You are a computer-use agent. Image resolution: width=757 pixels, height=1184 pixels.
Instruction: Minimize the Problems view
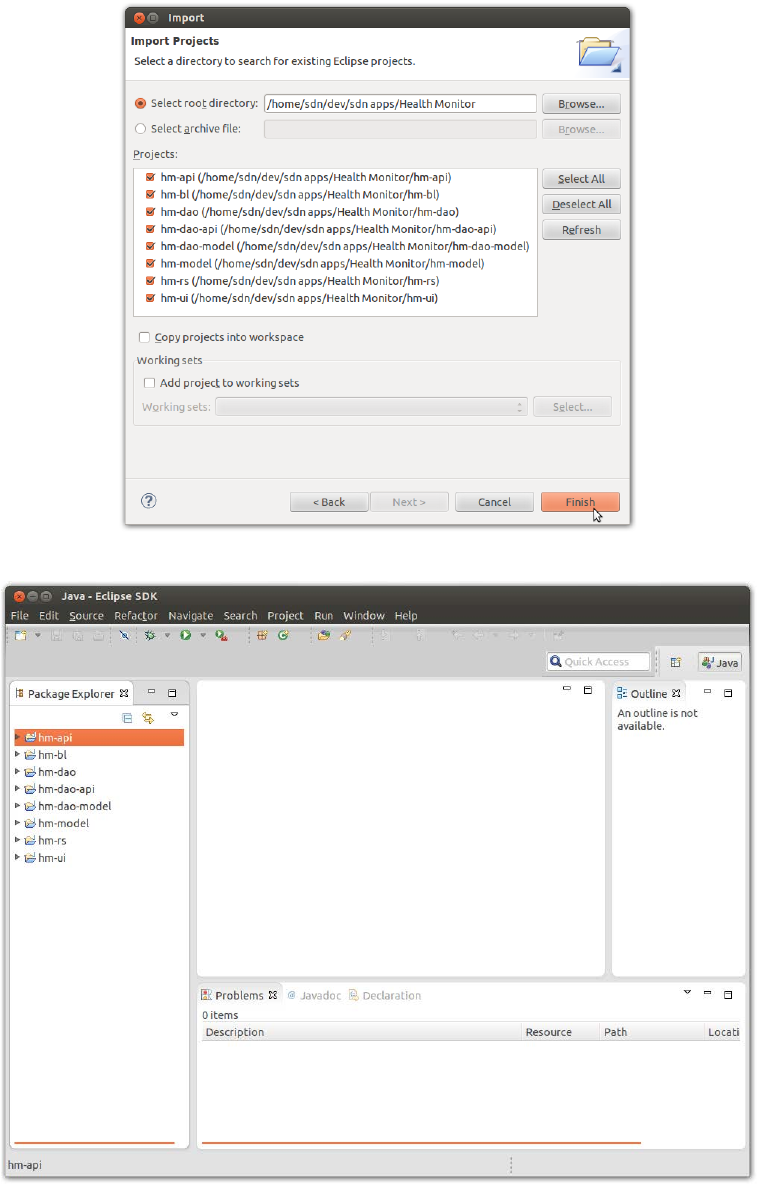click(707, 993)
